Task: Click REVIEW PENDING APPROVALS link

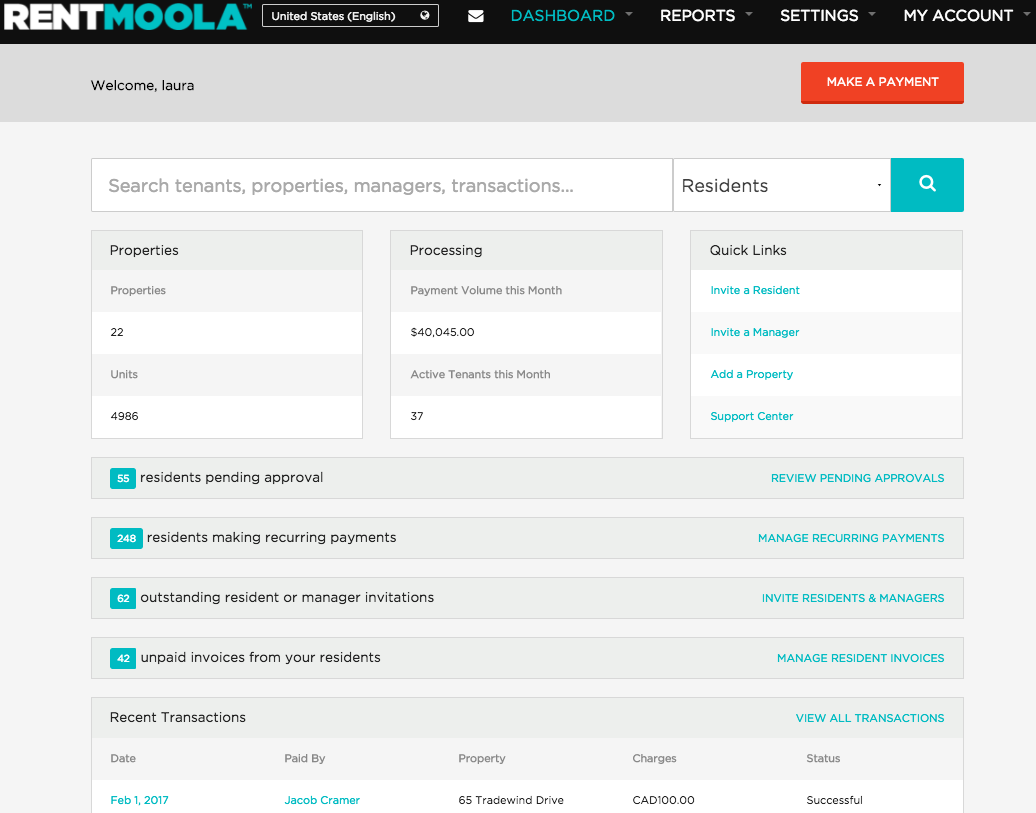Action: 857,478
